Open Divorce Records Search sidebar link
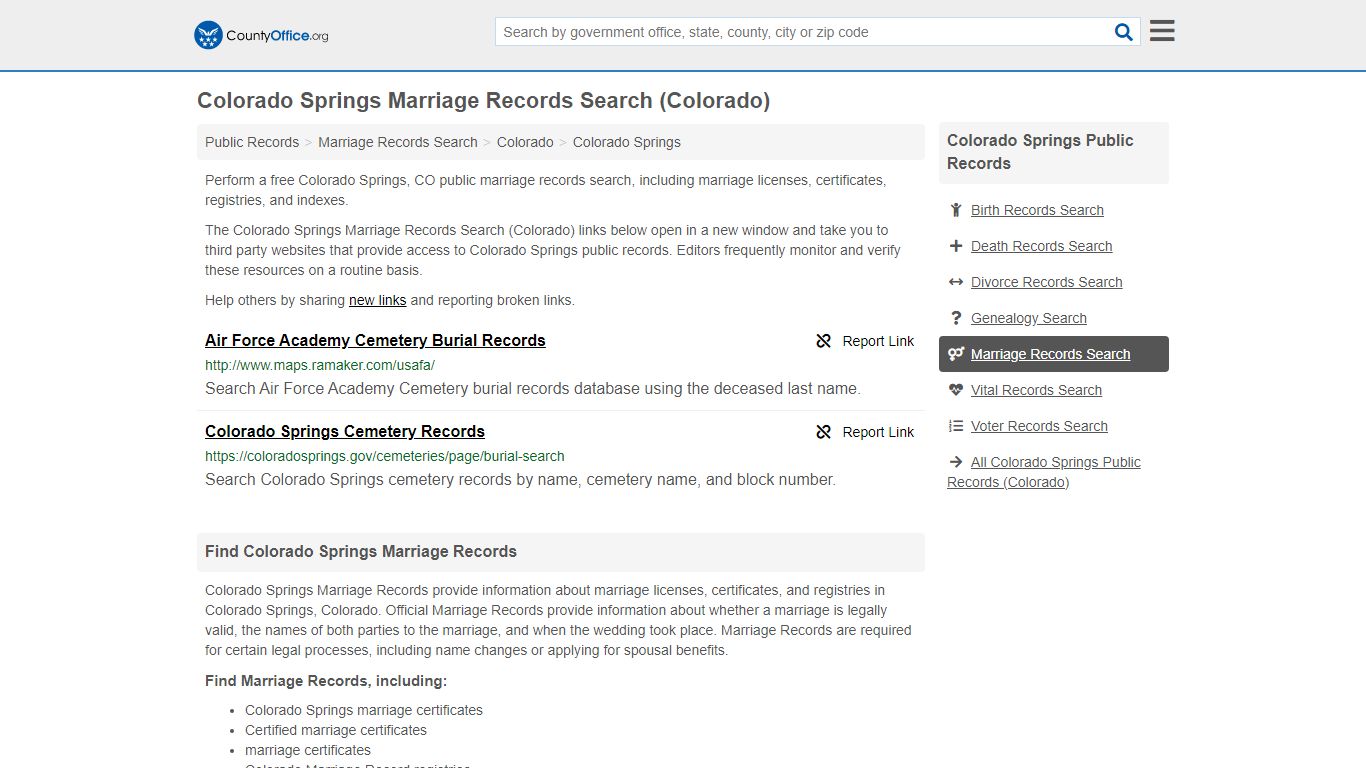 point(1046,282)
